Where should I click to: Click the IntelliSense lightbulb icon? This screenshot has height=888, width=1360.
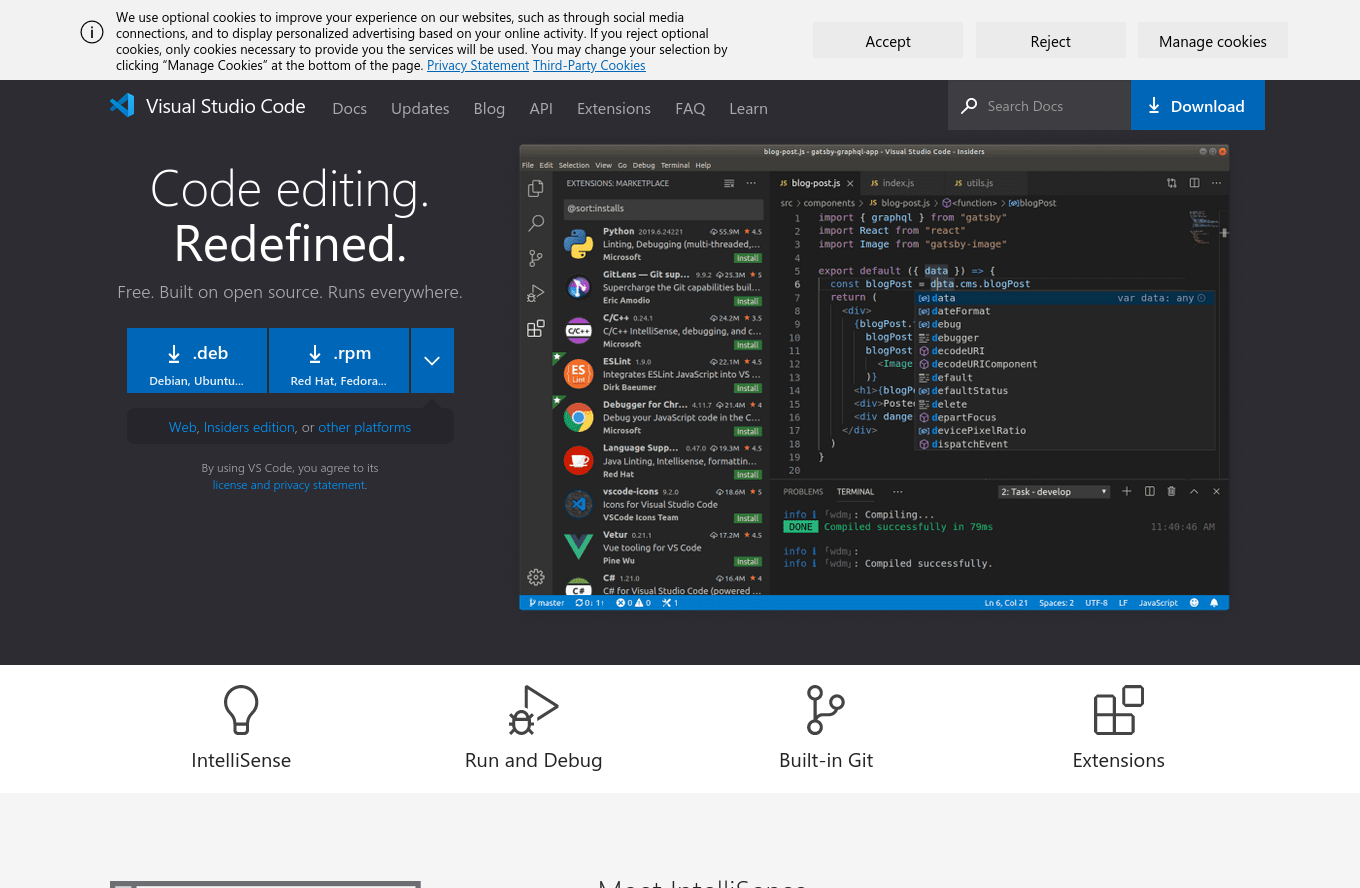click(241, 710)
